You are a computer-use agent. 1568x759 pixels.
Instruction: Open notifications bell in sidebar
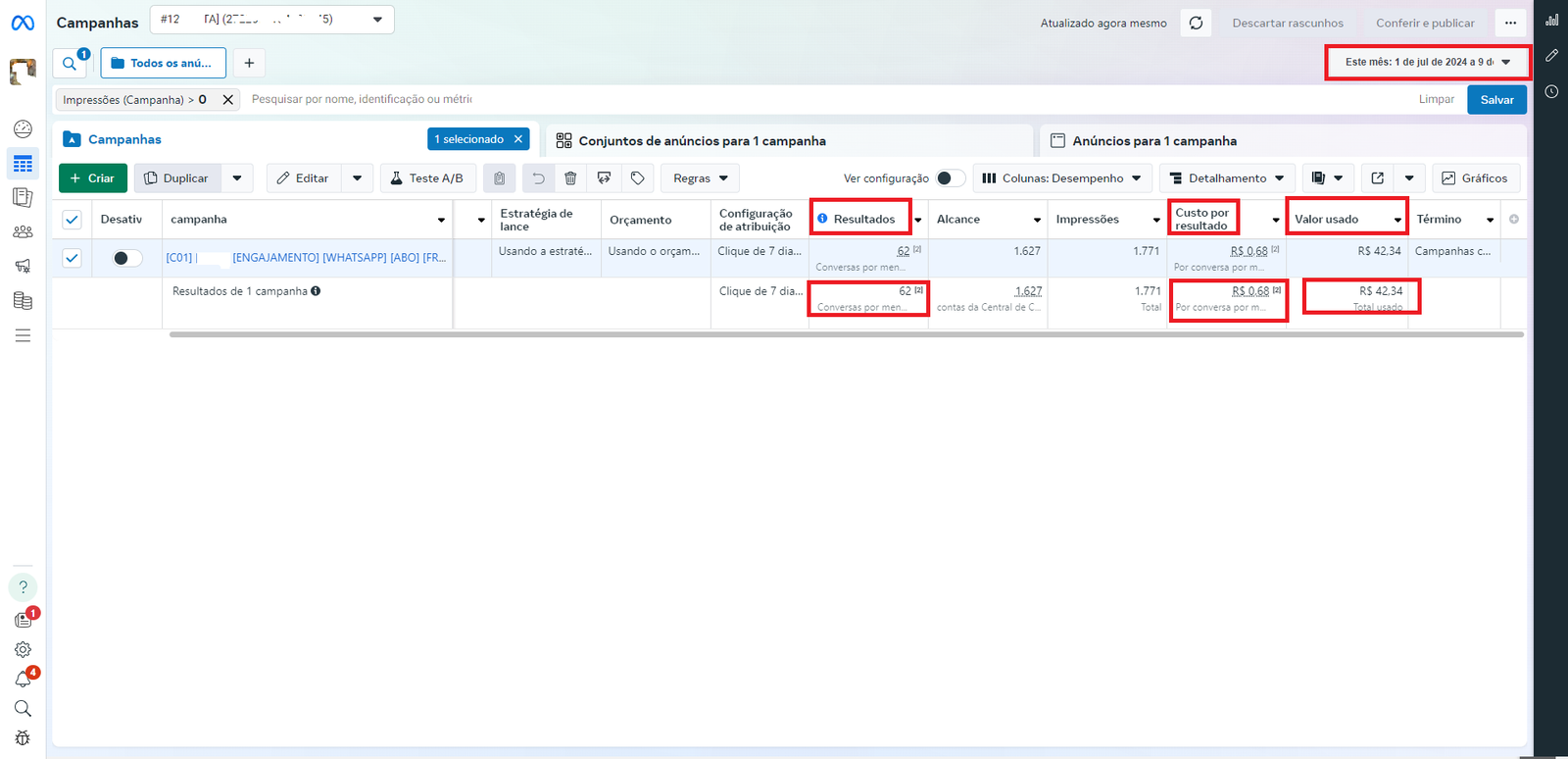pos(23,679)
